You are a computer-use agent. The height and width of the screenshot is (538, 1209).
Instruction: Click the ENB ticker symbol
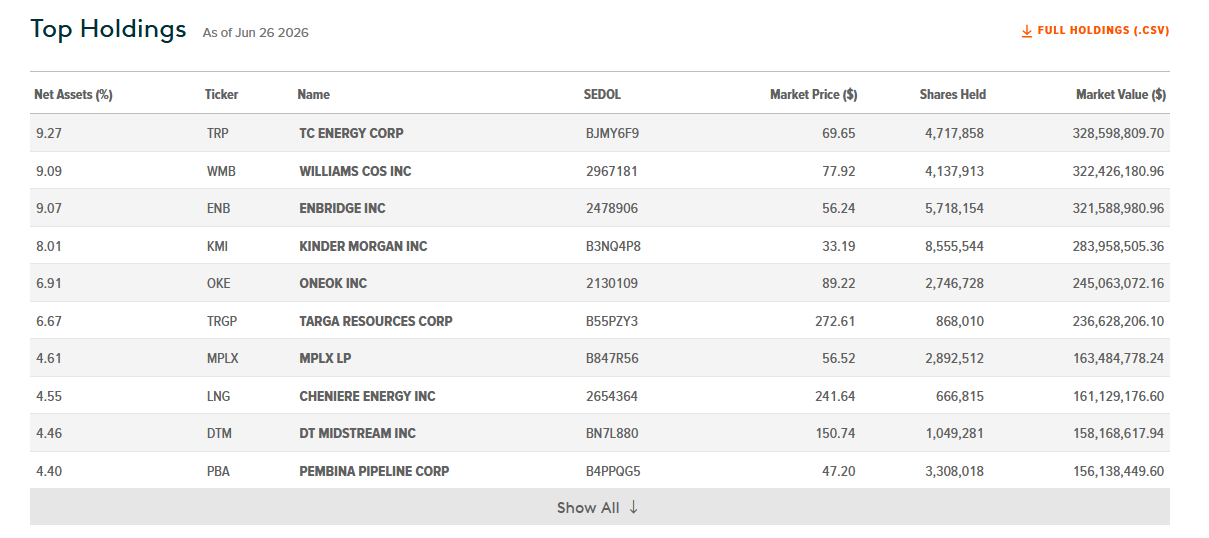pos(218,208)
